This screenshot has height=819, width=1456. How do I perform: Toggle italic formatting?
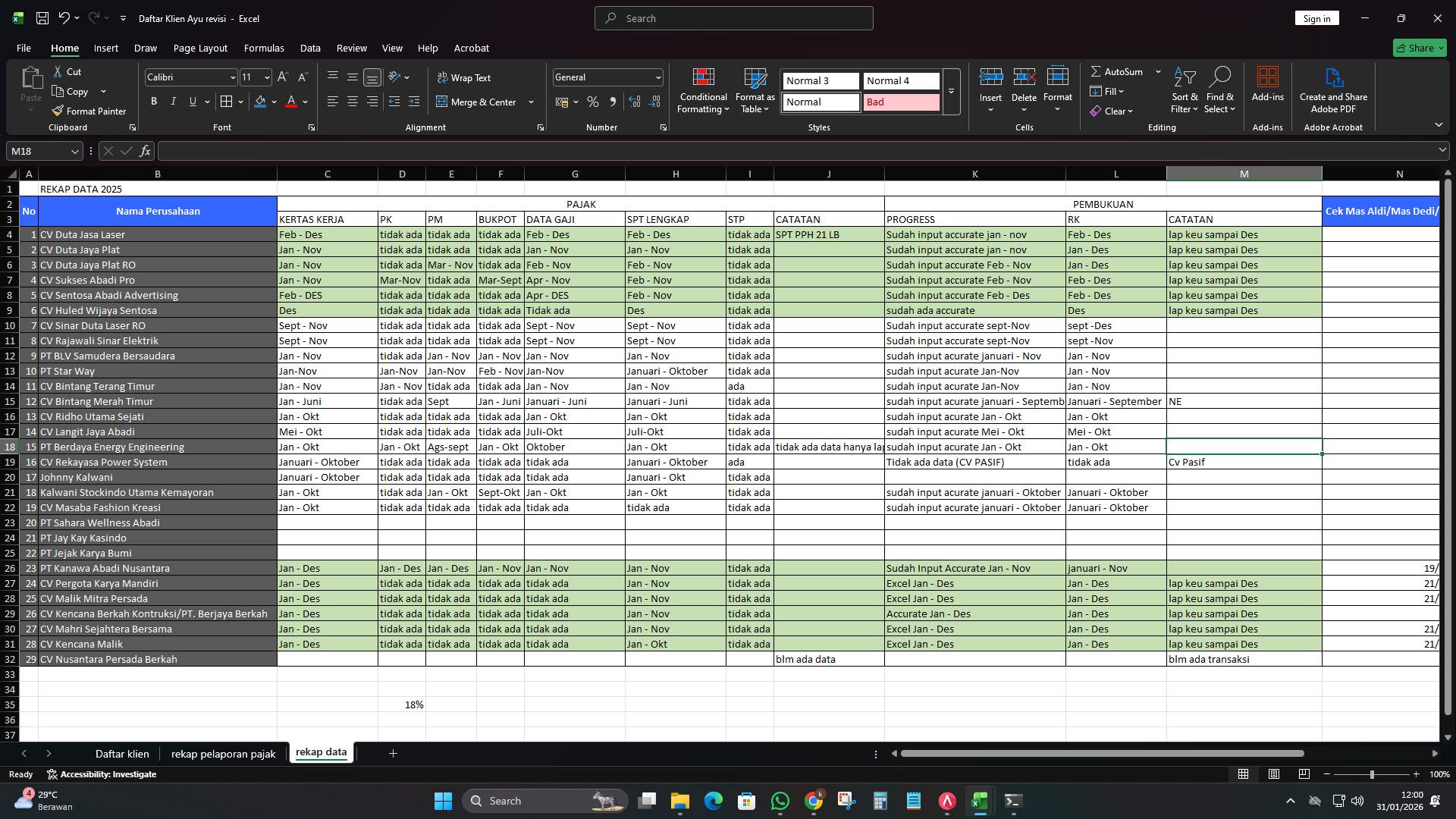173,101
